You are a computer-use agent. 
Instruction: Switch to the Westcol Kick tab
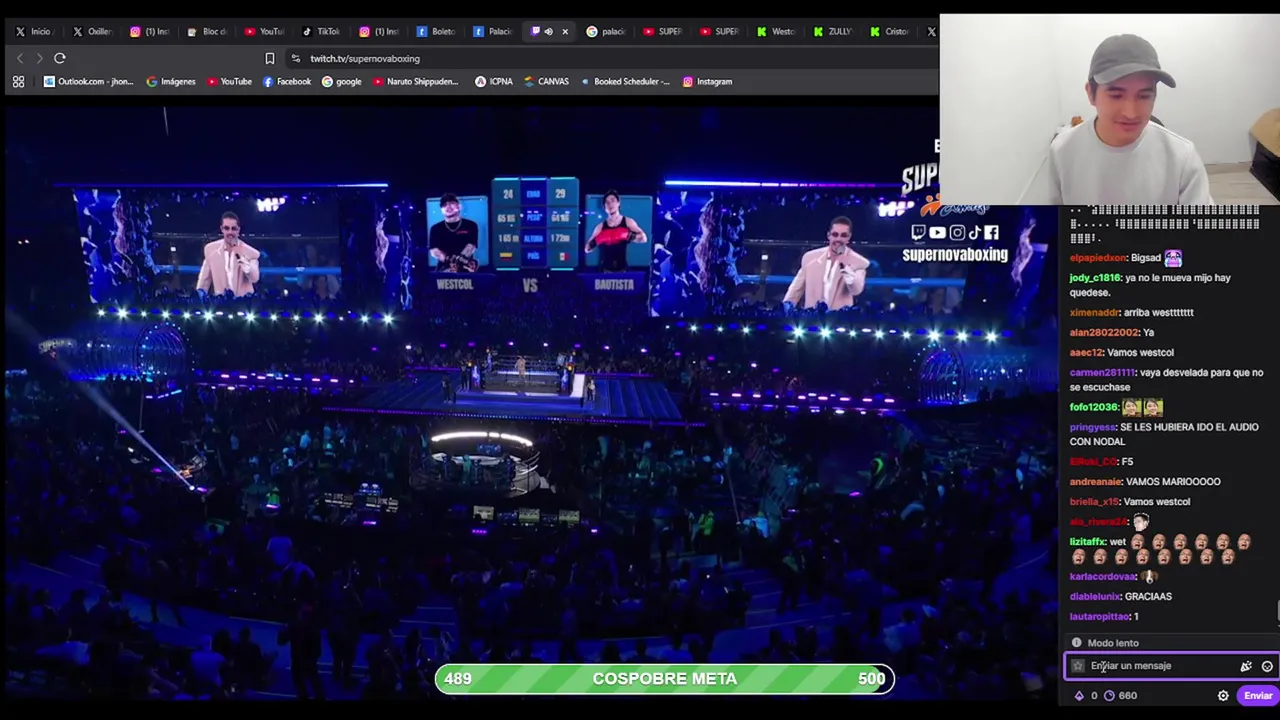click(776, 31)
